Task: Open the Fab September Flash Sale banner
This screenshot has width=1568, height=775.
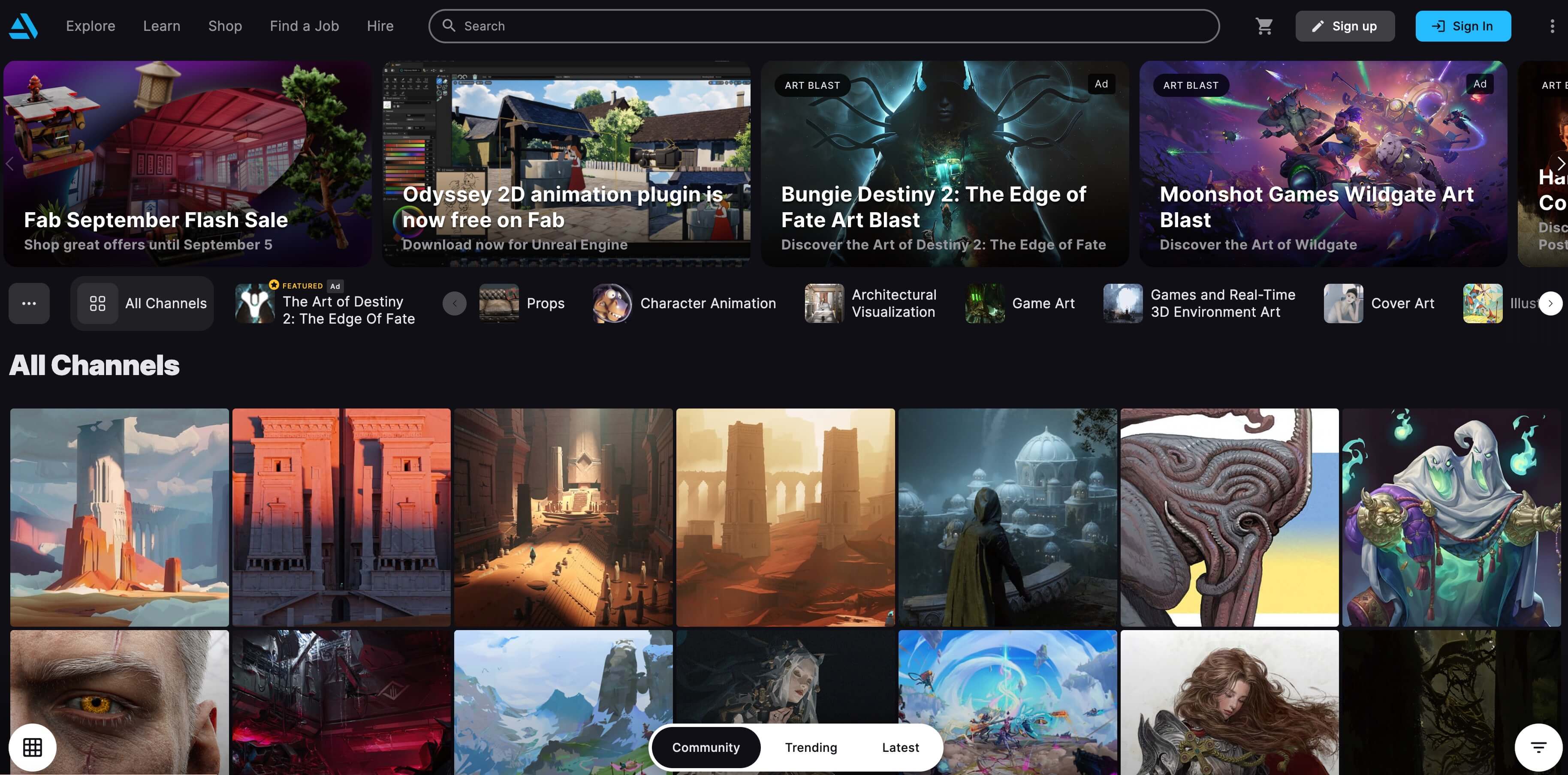Action: (x=187, y=163)
